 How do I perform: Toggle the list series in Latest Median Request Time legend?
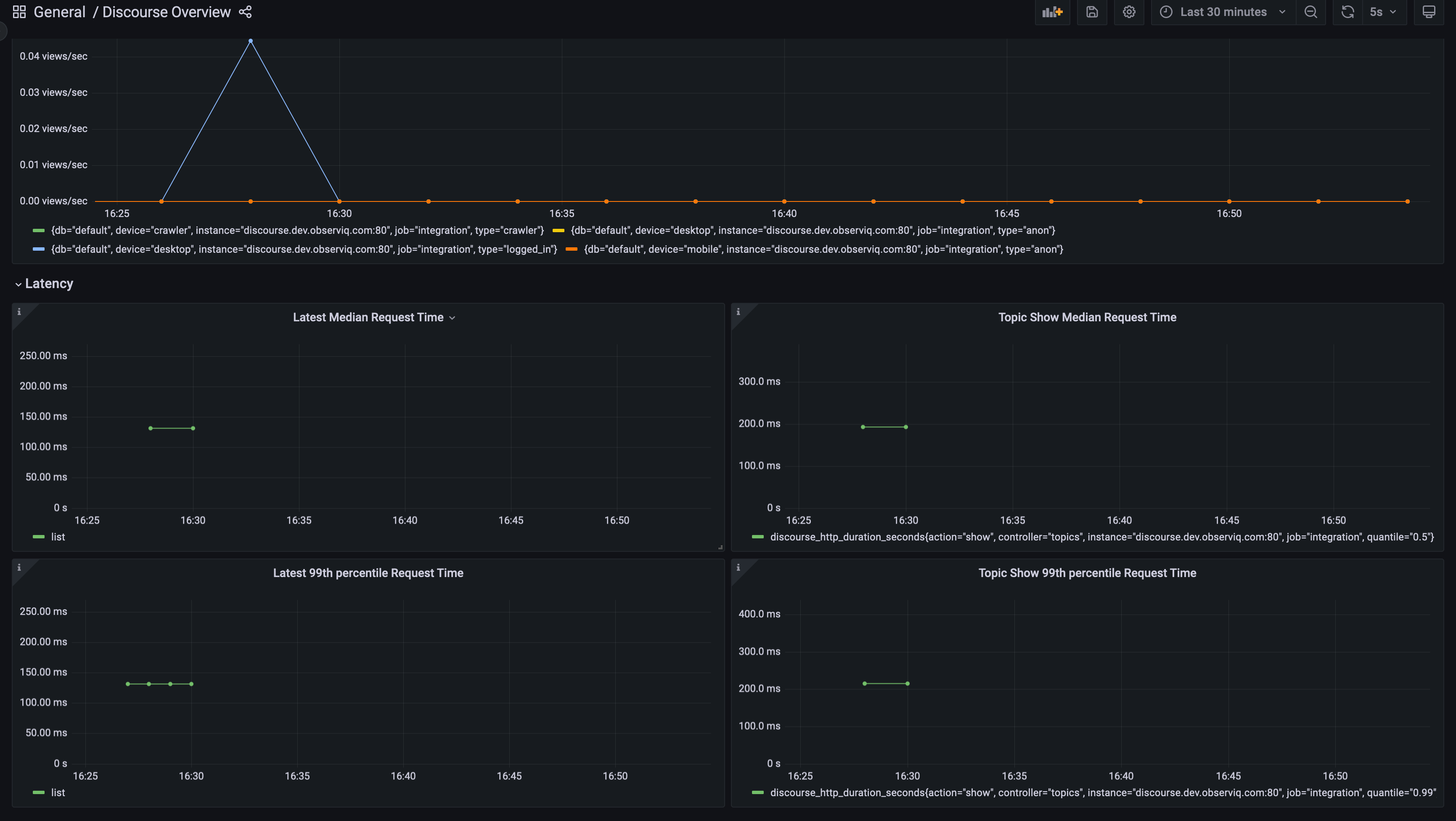point(58,537)
